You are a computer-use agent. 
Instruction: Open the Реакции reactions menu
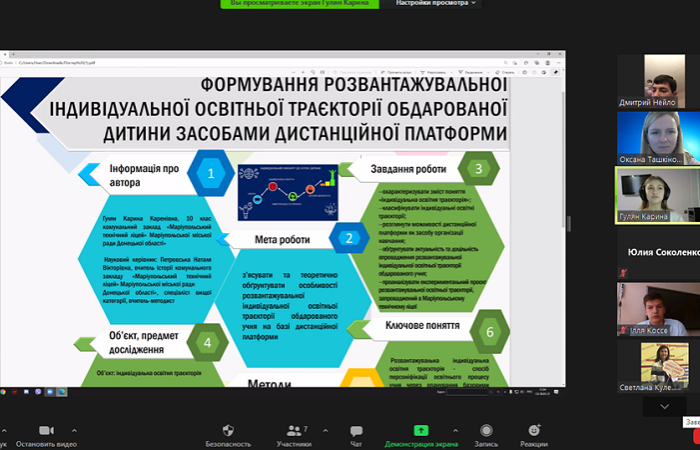pyautogui.click(x=534, y=432)
